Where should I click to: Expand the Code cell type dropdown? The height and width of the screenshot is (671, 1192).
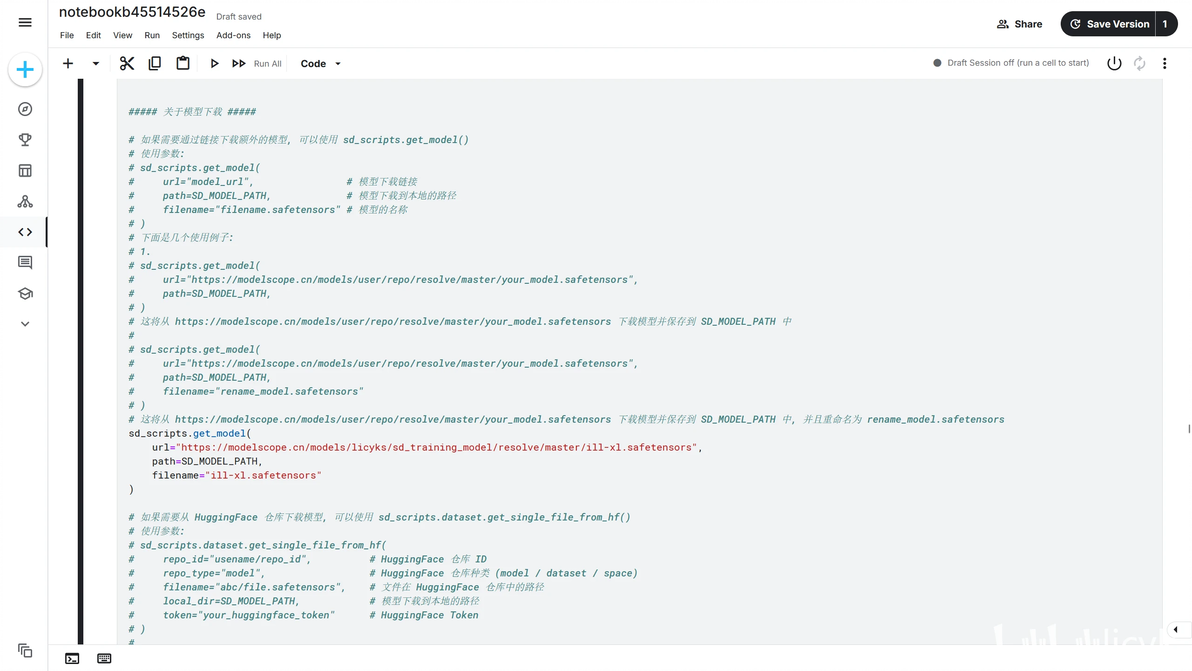point(321,63)
